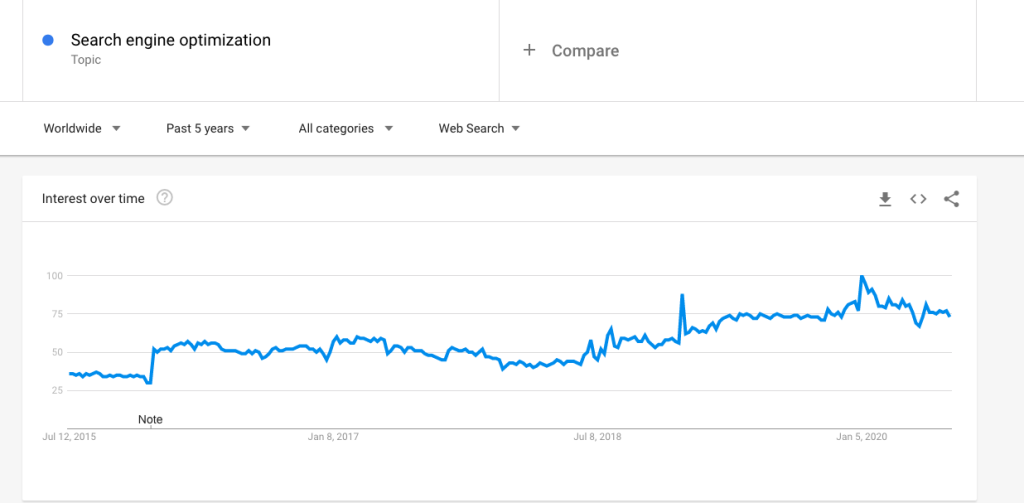Share the Interest over time chart
The image size is (1024, 503).
[x=952, y=199]
